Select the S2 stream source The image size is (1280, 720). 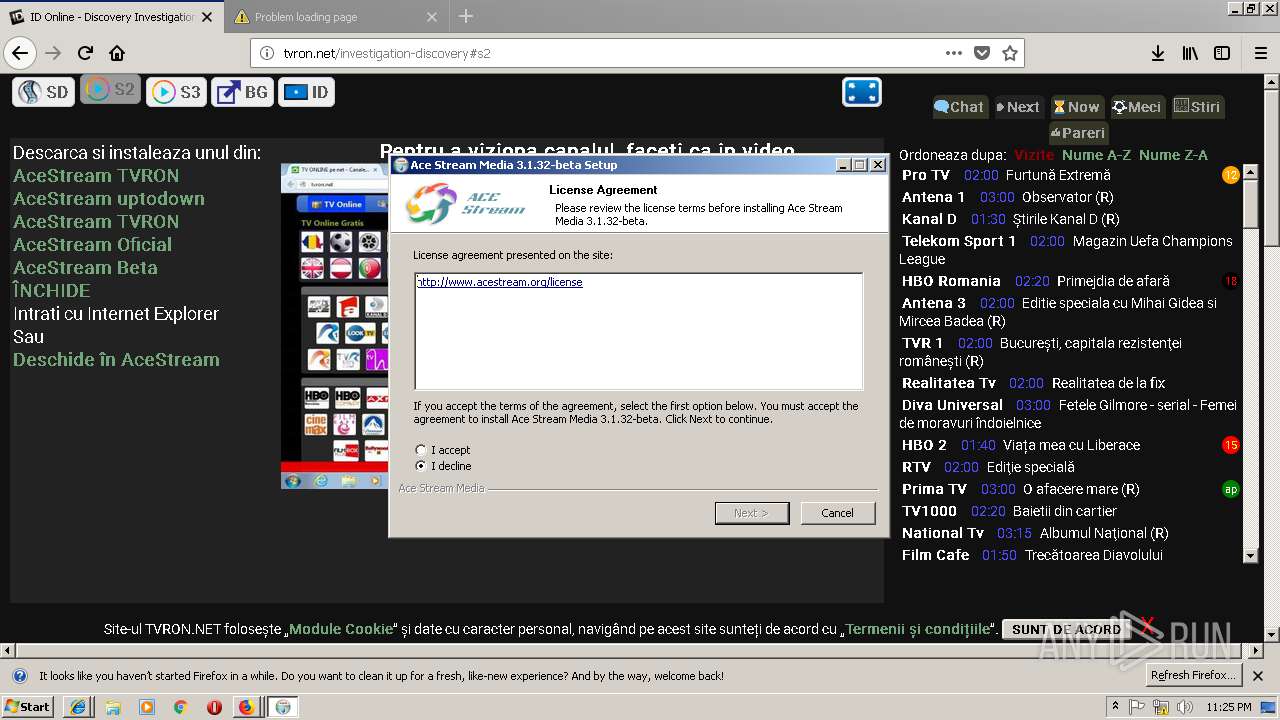(x=110, y=90)
